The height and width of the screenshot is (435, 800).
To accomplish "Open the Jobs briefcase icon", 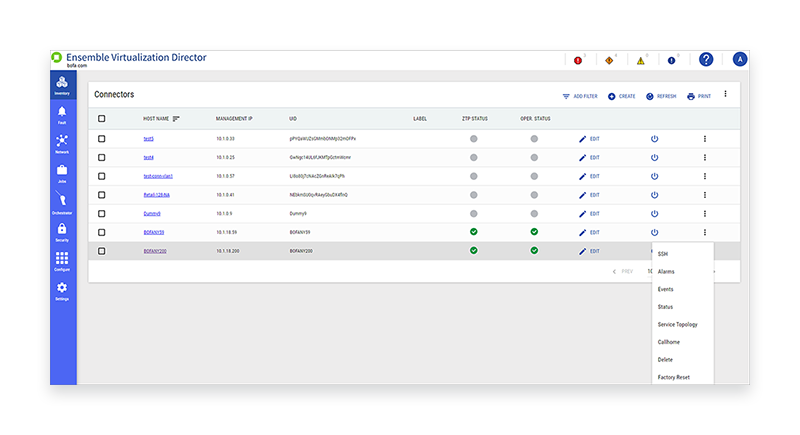I will (x=62, y=172).
